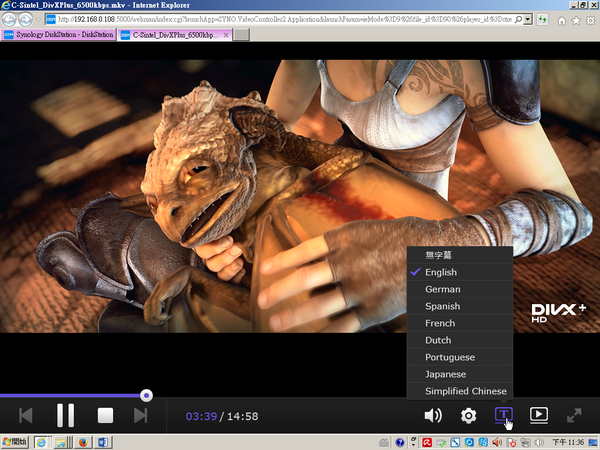
Task: Pick Simplified Chinese subtitles
Action: [x=465, y=391]
